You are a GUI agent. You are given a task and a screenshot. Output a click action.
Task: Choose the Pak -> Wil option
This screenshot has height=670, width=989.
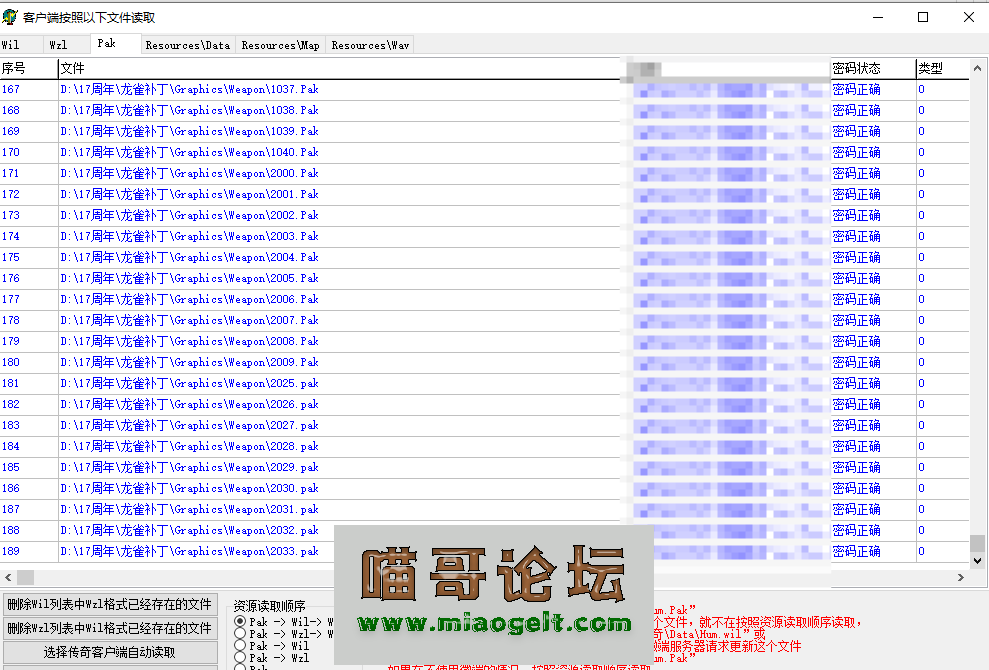pyautogui.click(x=240, y=646)
